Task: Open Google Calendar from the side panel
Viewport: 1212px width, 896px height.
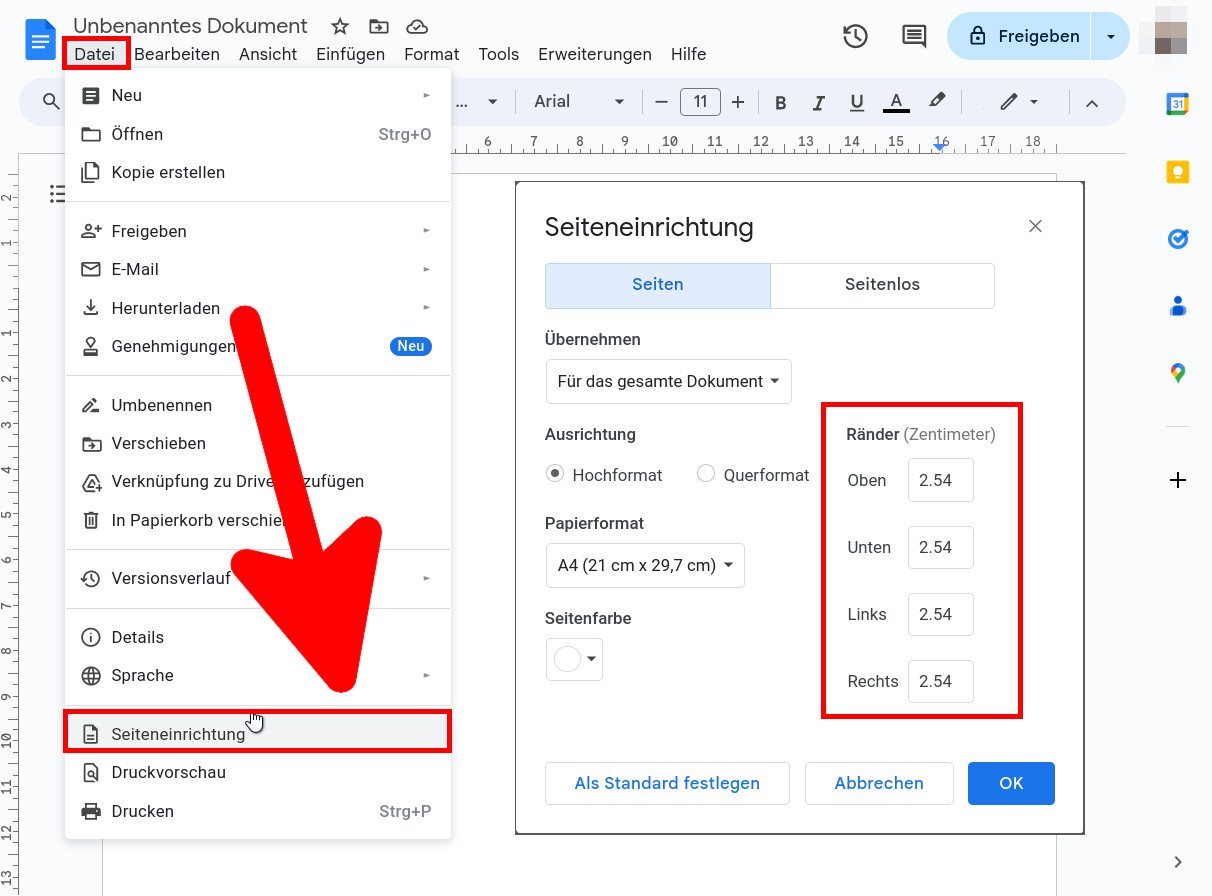Action: pos(1178,103)
